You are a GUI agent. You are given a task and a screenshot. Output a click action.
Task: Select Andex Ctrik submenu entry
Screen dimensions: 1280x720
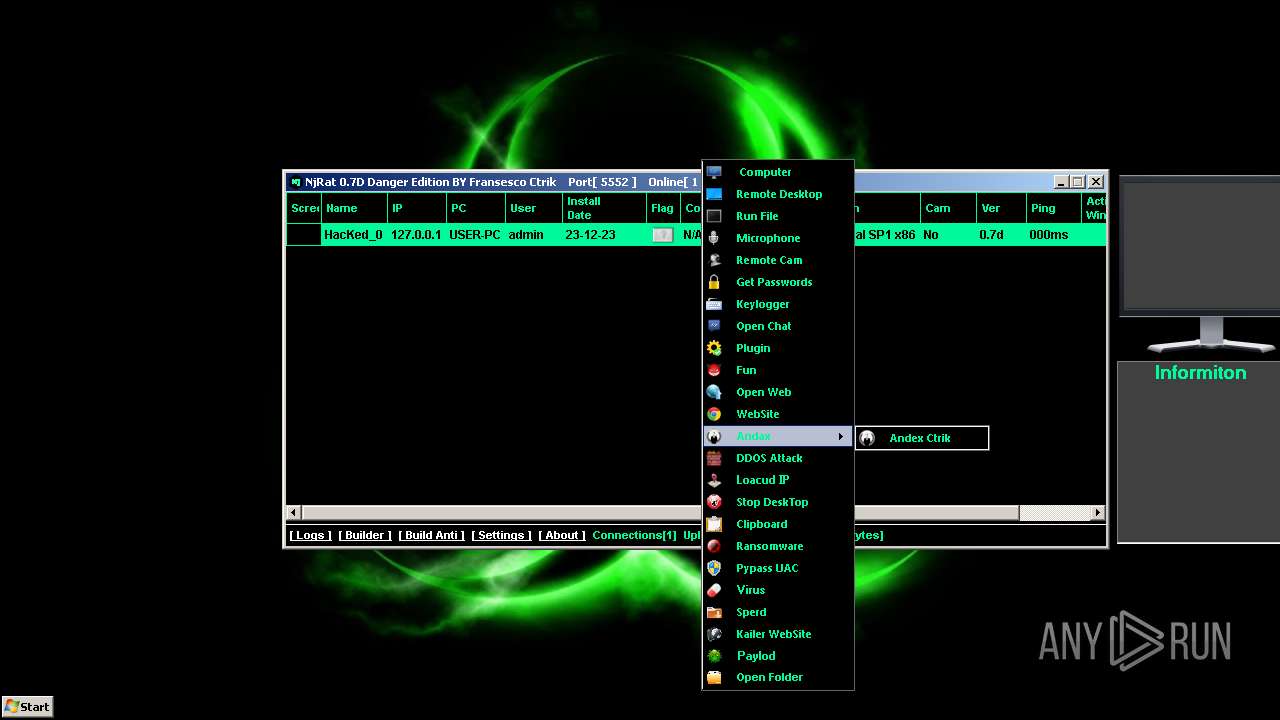pos(922,438)
